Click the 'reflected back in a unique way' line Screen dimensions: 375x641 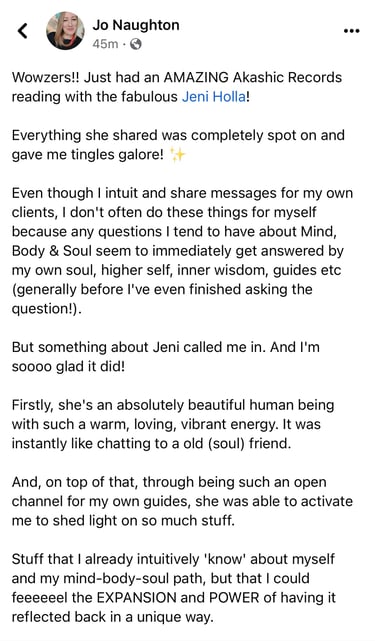tap(112, 616)
